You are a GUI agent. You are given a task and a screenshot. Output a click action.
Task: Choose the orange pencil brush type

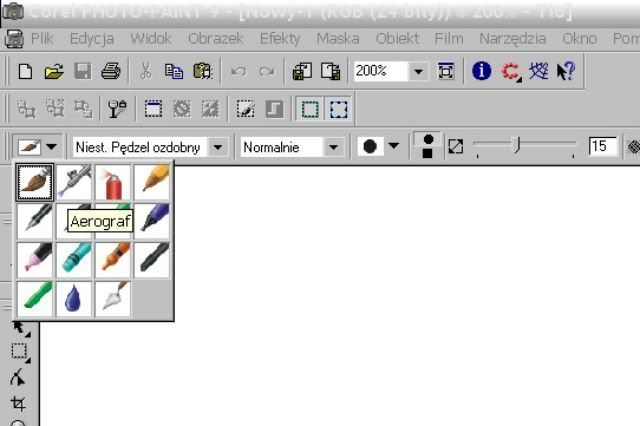(153, 182)
